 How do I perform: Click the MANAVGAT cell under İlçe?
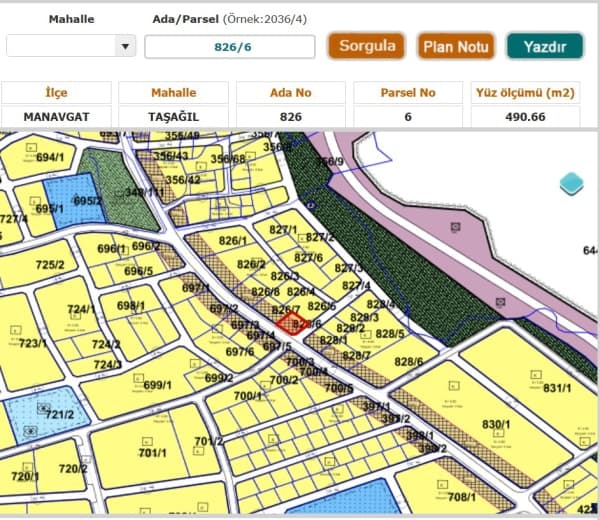[56, 117]
